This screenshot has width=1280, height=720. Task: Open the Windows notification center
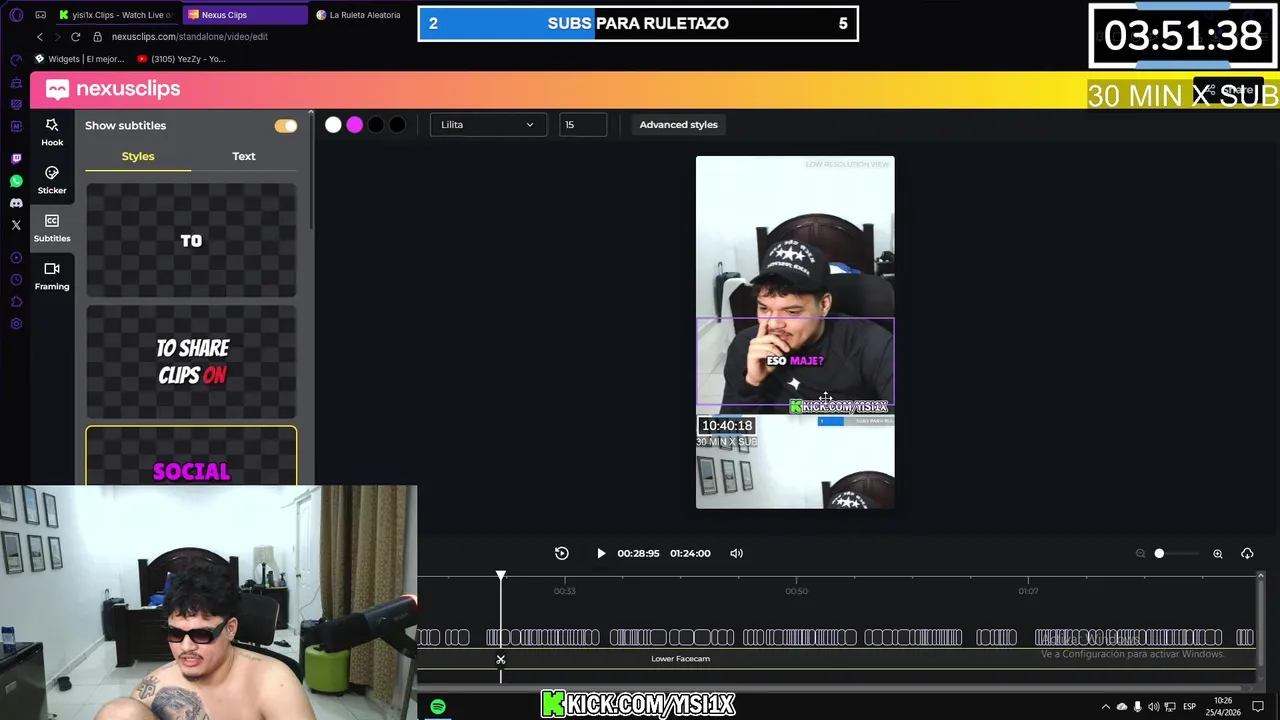pyautogui.click(x=1258, y=707)
